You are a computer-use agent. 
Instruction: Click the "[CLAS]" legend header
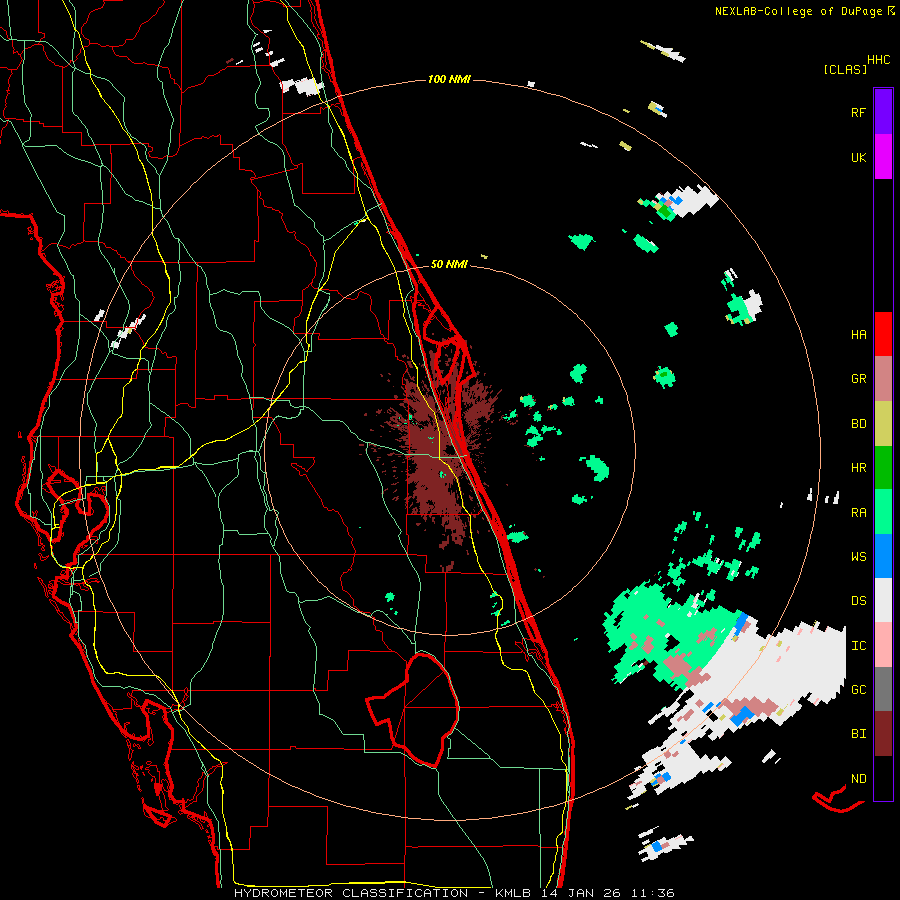coord(845,69)
